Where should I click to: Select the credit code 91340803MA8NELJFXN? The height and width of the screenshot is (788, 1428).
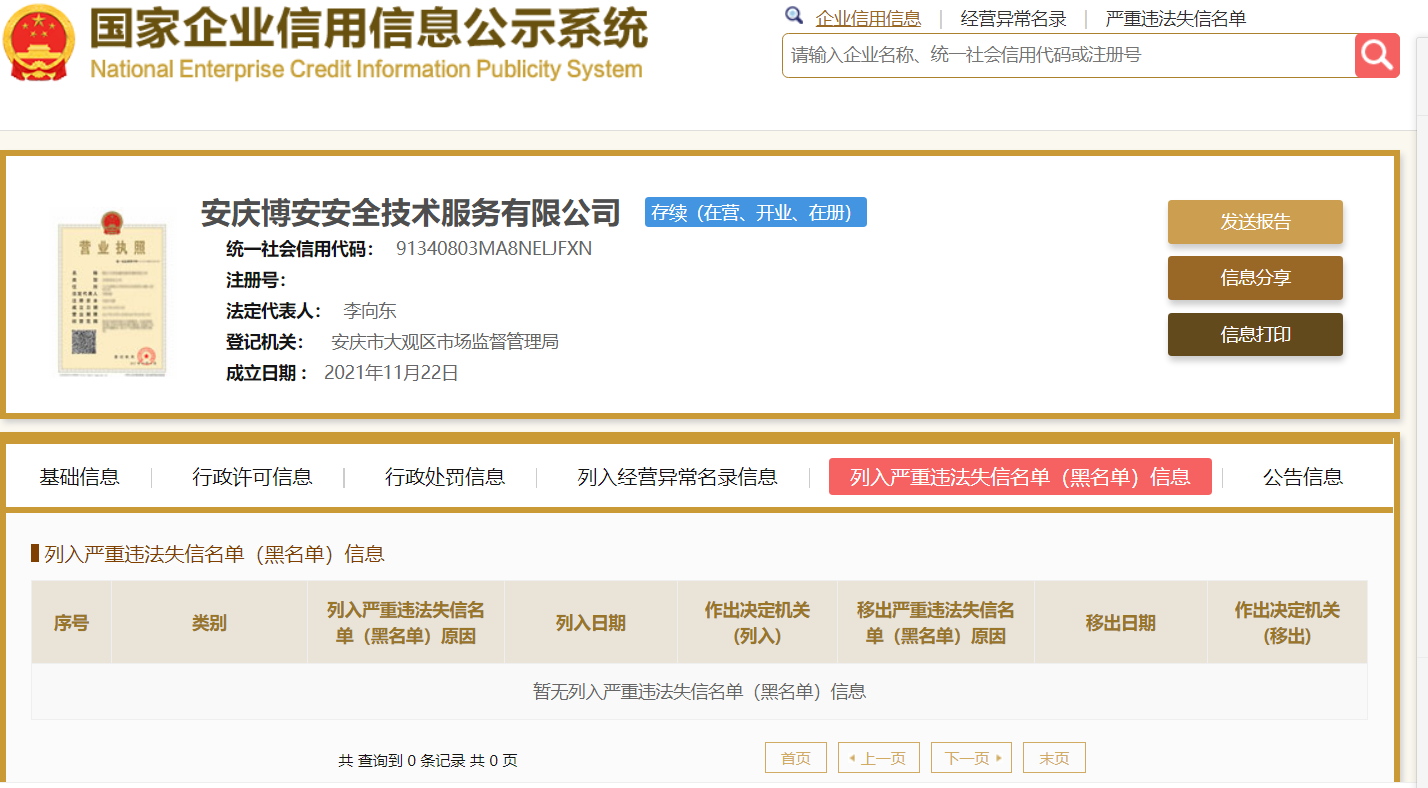coord(494,249)
